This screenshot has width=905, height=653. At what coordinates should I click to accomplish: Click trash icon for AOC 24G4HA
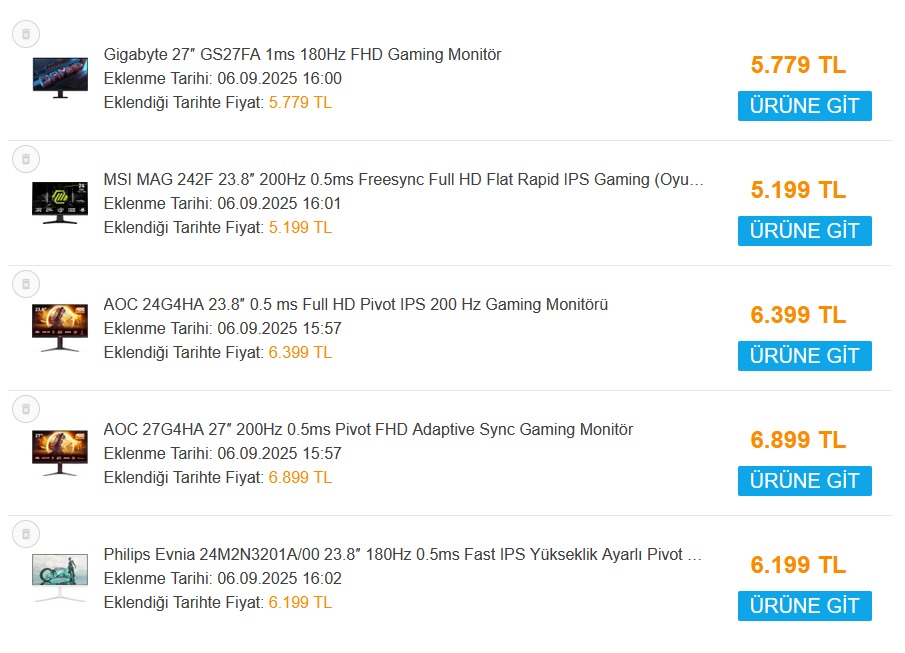click(26, 284)
